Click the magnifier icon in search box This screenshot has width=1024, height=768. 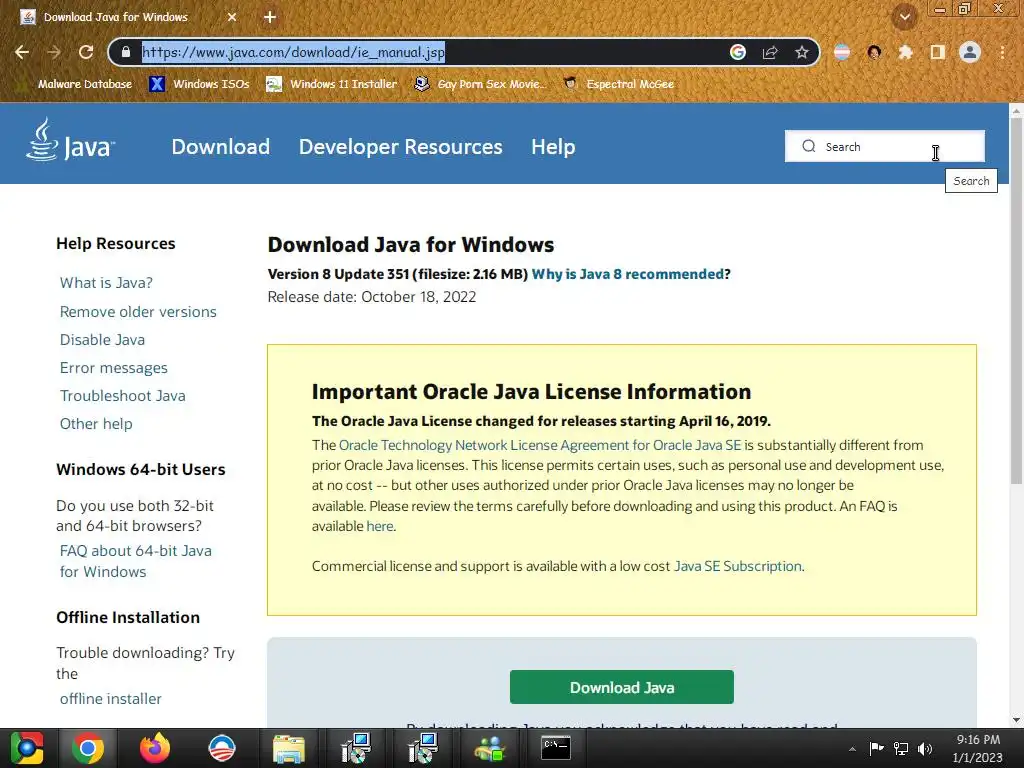click(808, 146)
